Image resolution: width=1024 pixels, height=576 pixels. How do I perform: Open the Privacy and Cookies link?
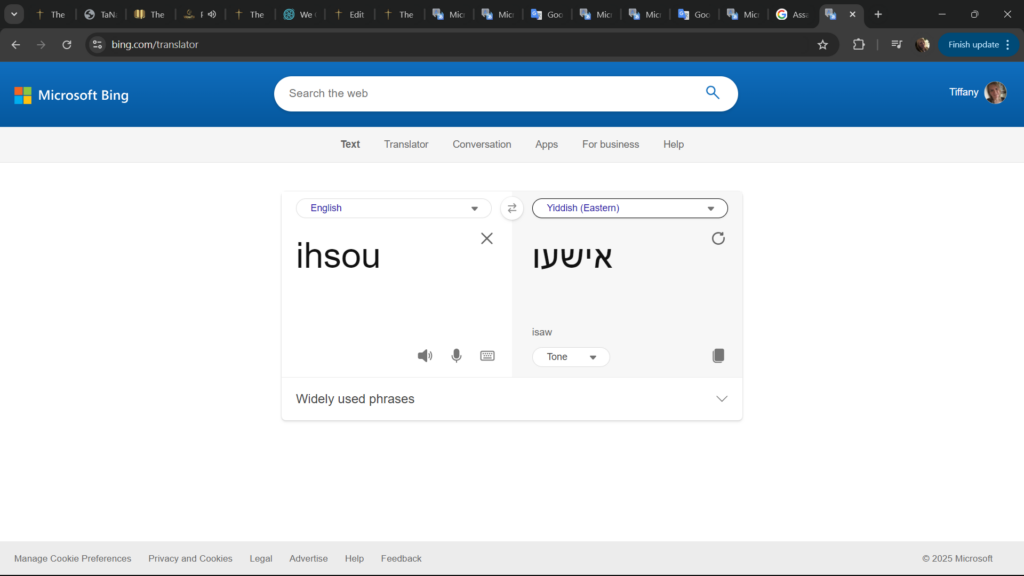(190, 559)
